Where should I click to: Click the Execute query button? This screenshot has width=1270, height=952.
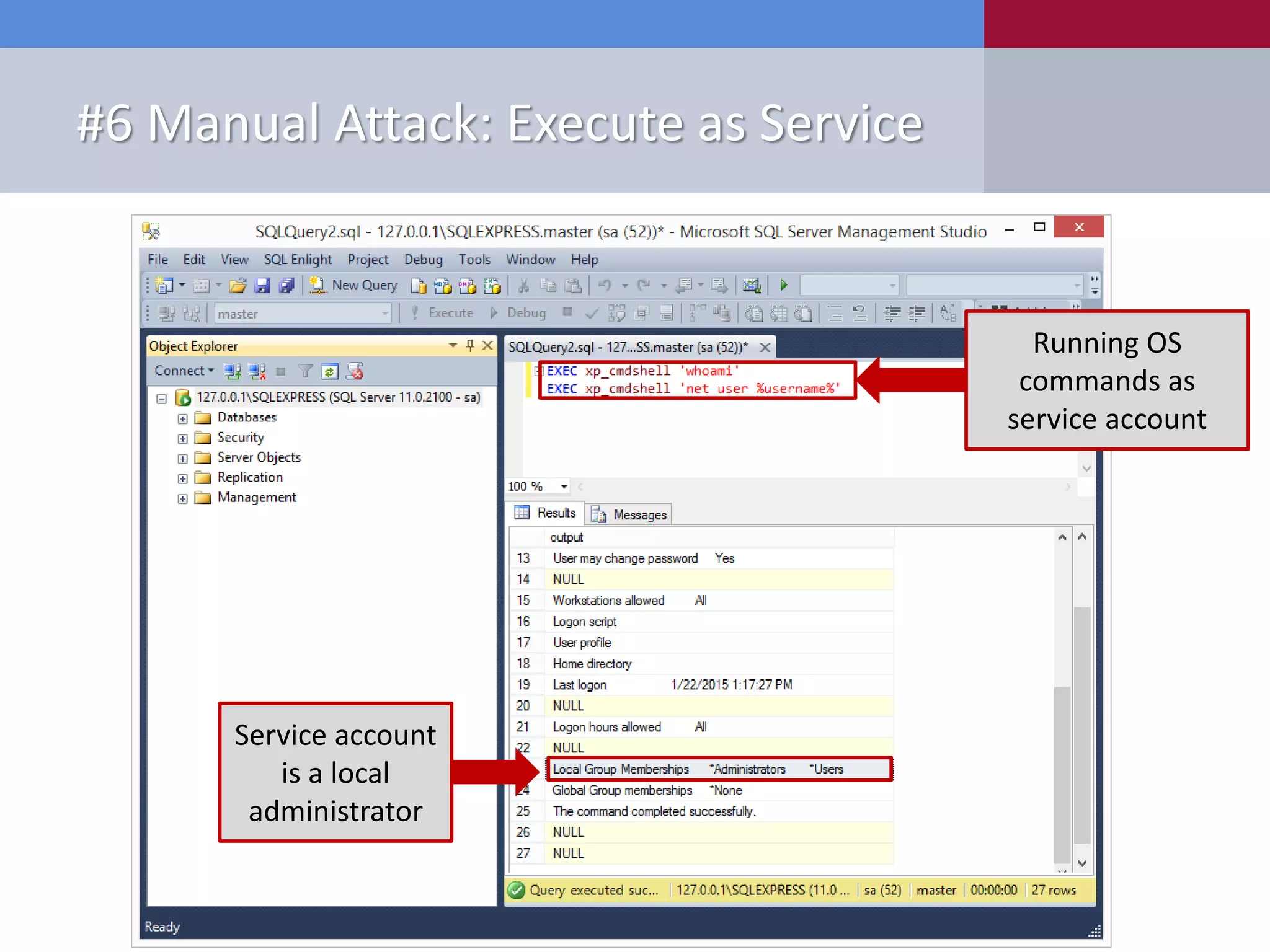point(442,313)
